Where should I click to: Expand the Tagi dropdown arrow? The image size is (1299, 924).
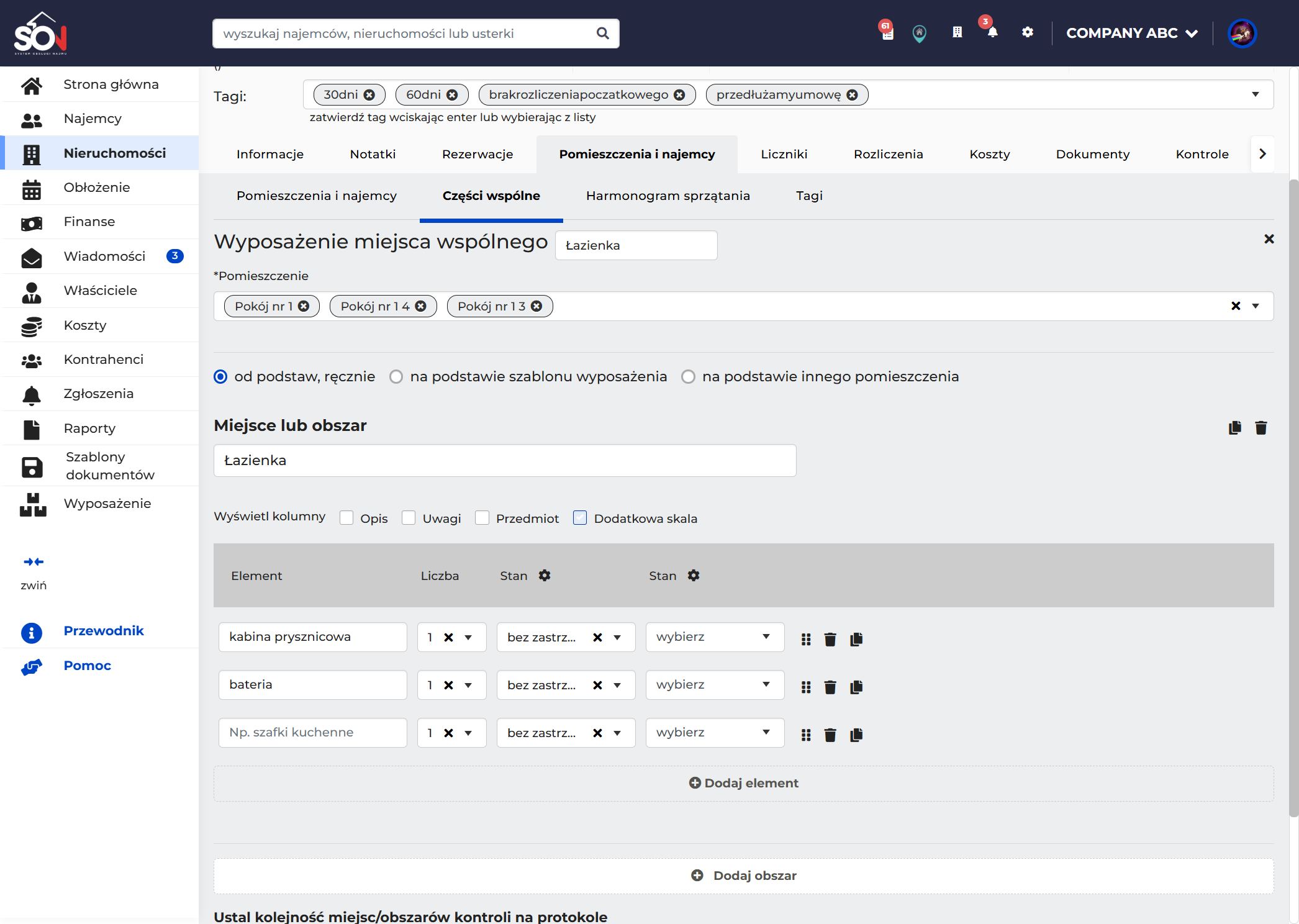pyautogui.click(x=1256, y=94)
